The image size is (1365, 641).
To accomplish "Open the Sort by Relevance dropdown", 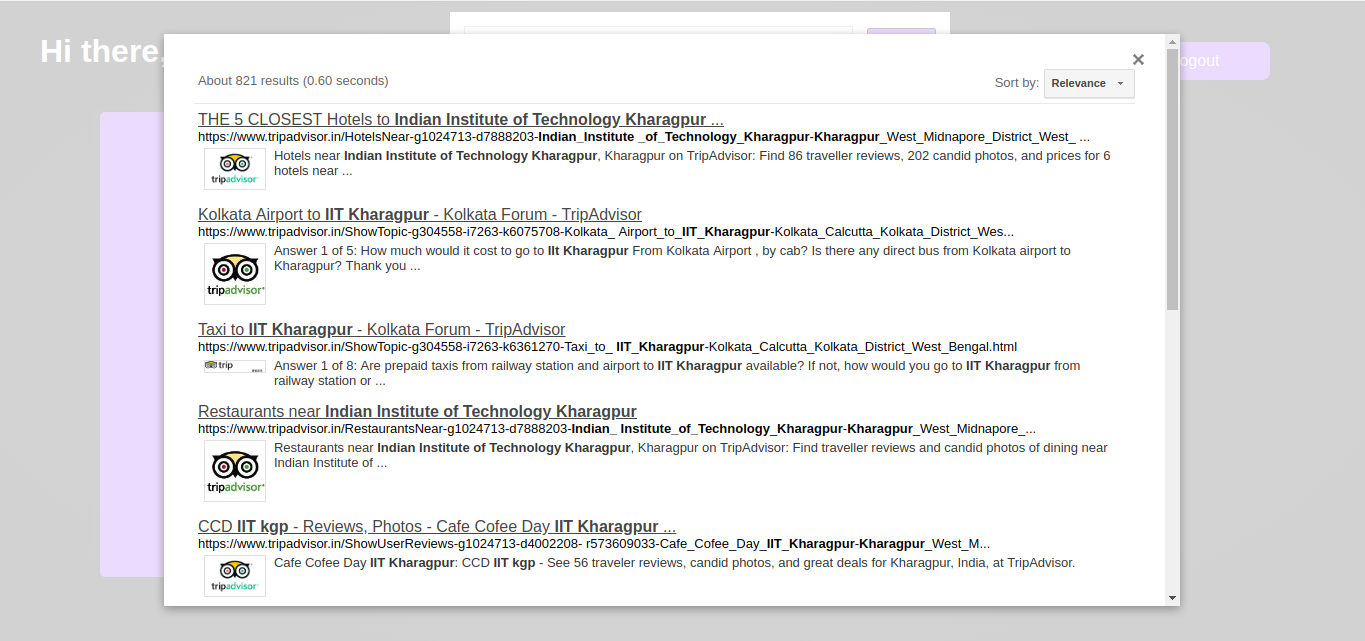I will click(x=1089, y=83).
